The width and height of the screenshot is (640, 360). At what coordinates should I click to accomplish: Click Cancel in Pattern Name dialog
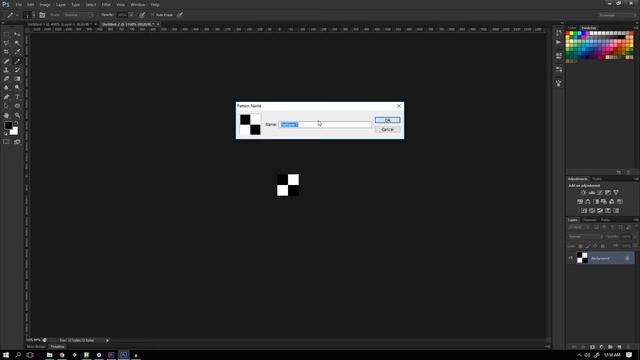tap(387, 130)
